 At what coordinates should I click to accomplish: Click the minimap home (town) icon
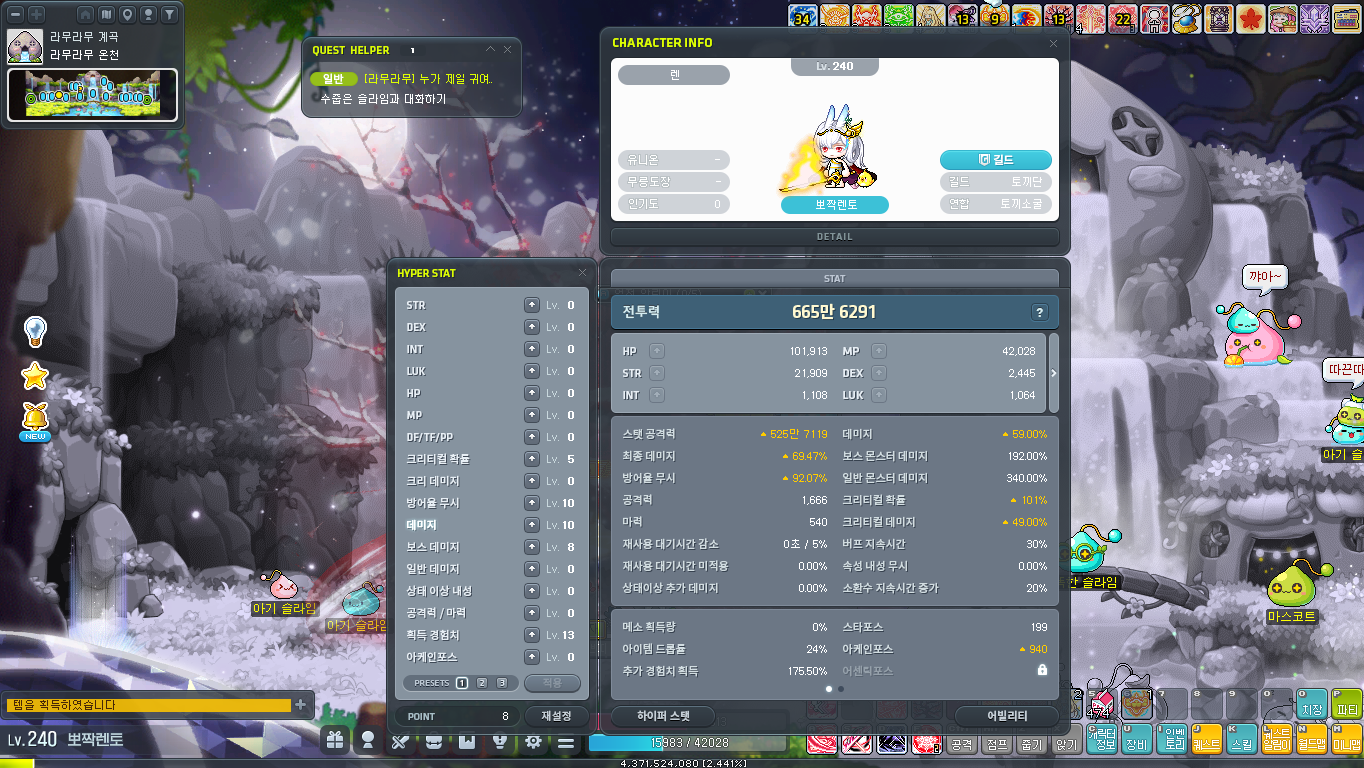[85, 15]
